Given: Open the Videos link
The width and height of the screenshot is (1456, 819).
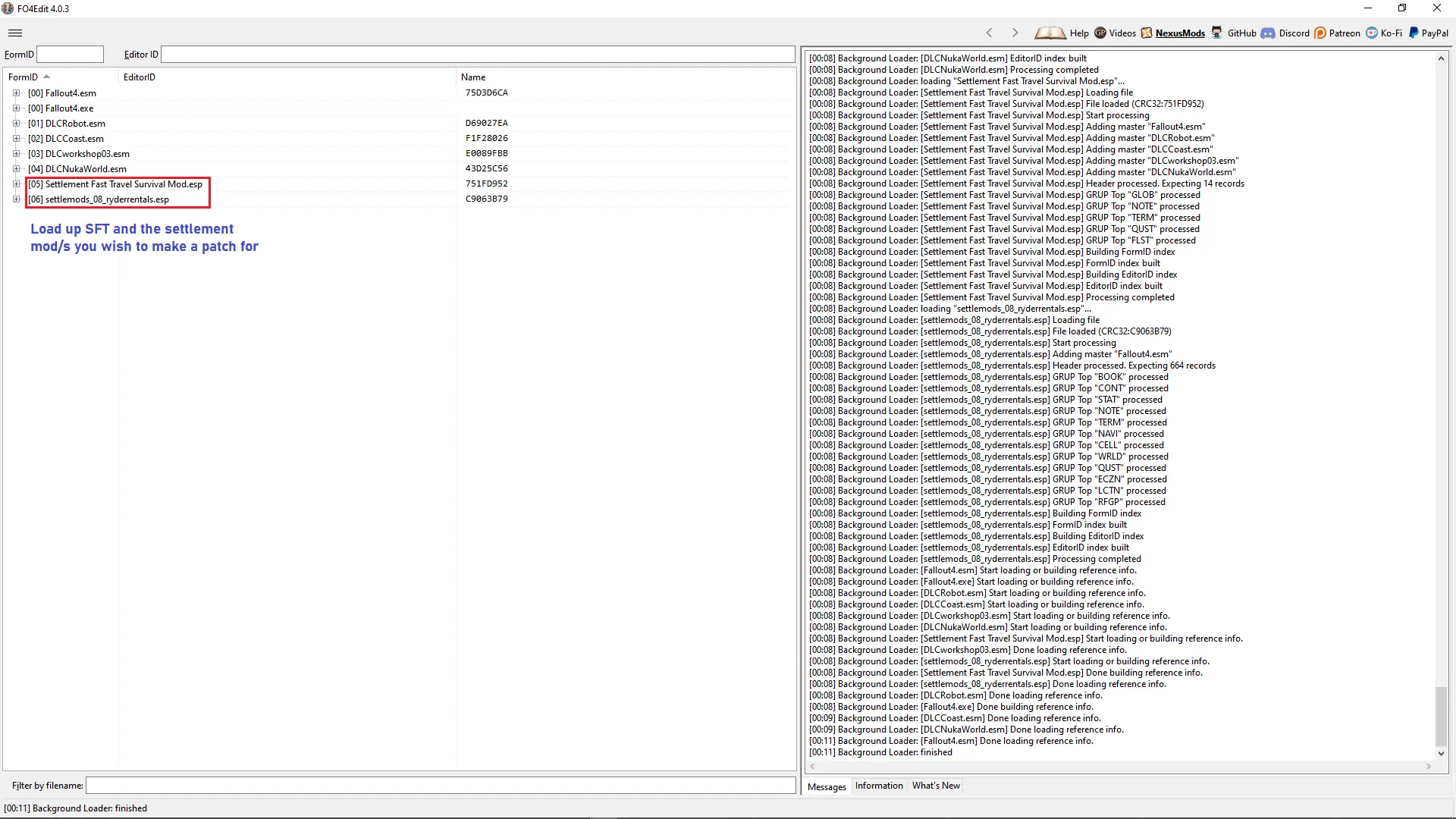Looking at the screenshot, I should tap(1122, 33).
